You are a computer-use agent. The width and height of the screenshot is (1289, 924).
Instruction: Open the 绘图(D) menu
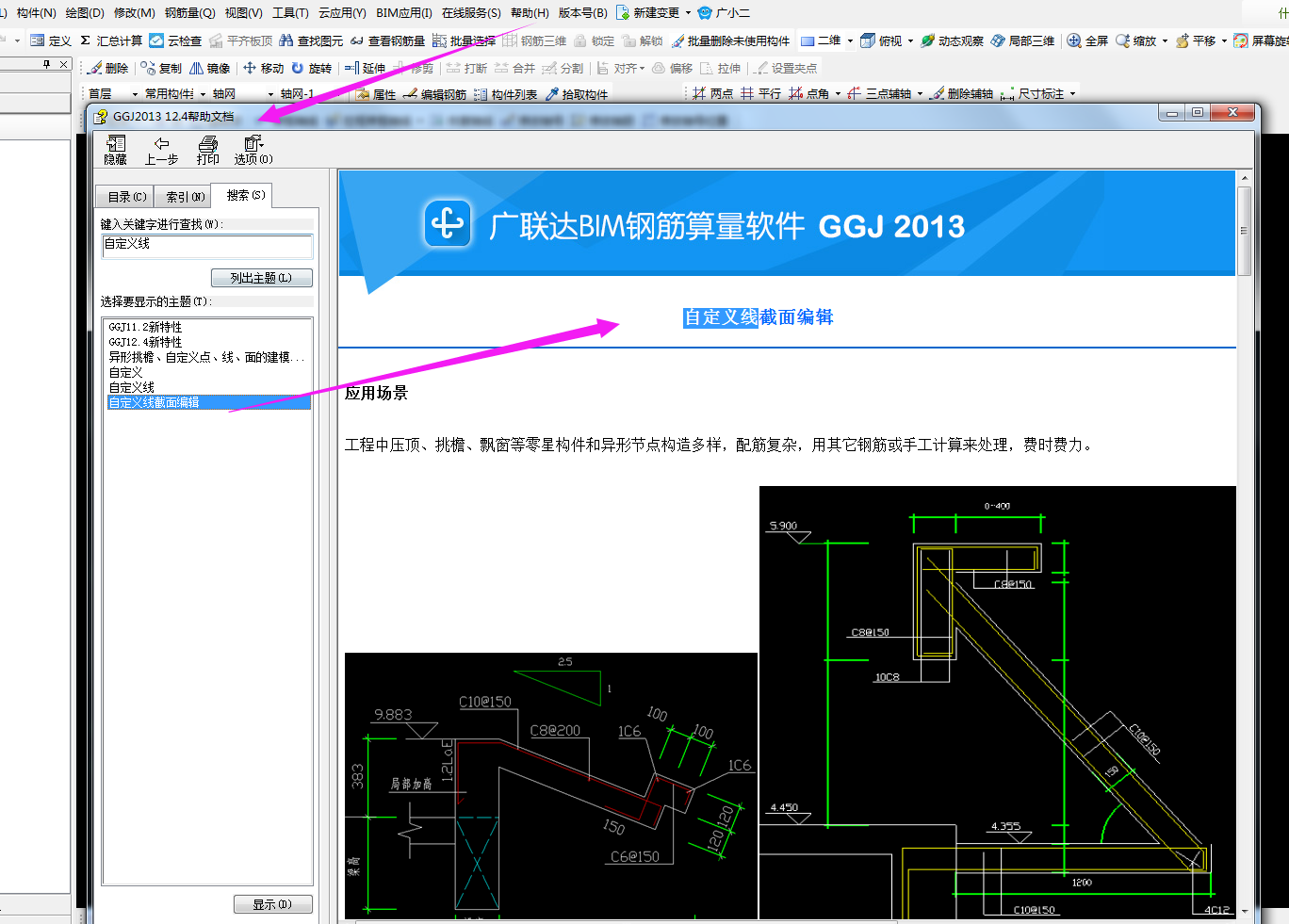click(85, 13)
